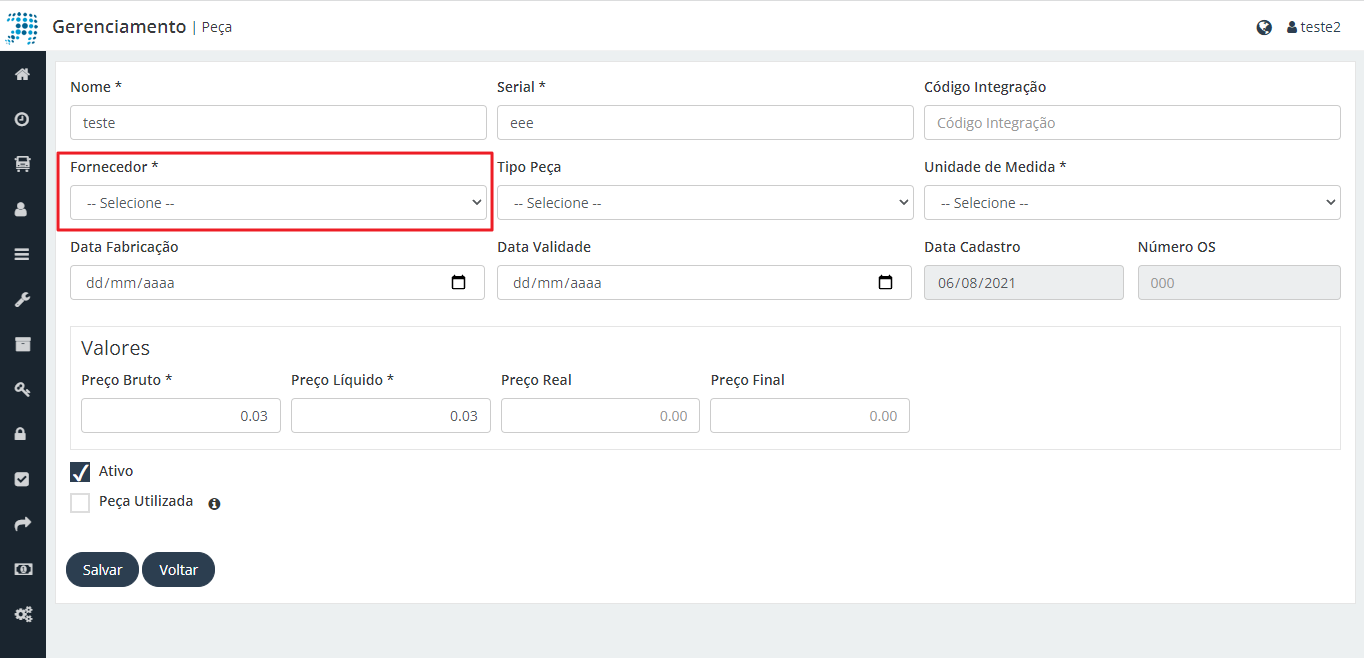Click the Preço Real input field
Screen dimensions: 1364x658
[600, 416]
